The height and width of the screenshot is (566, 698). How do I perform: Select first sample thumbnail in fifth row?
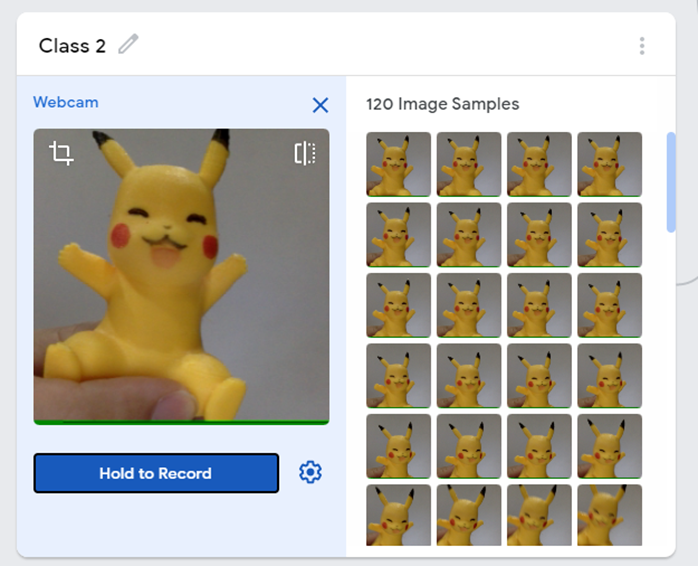pyautogui.click(x=398, y=447)
